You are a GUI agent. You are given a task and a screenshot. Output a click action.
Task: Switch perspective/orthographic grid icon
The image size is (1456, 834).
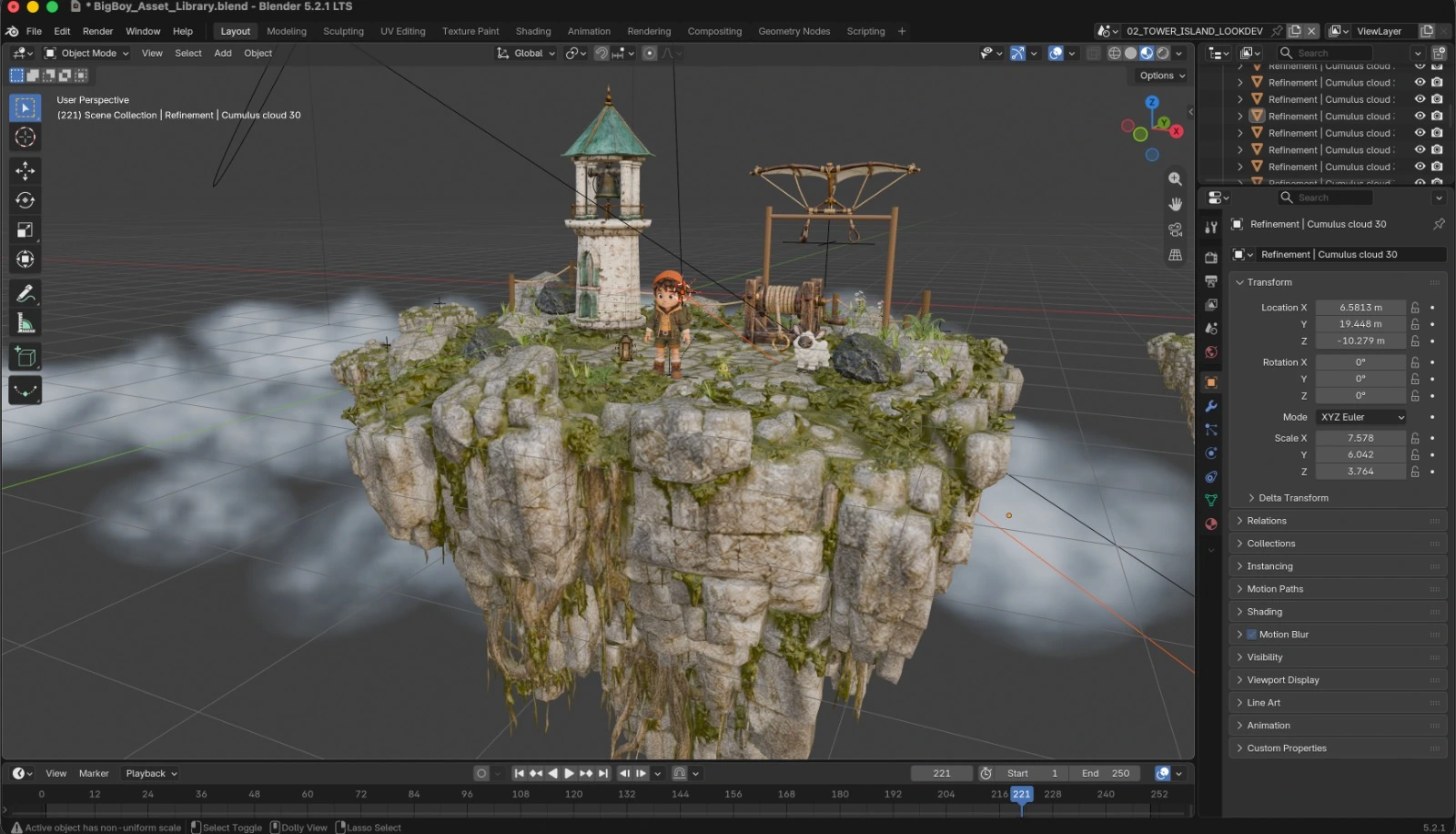[1176, 255]
